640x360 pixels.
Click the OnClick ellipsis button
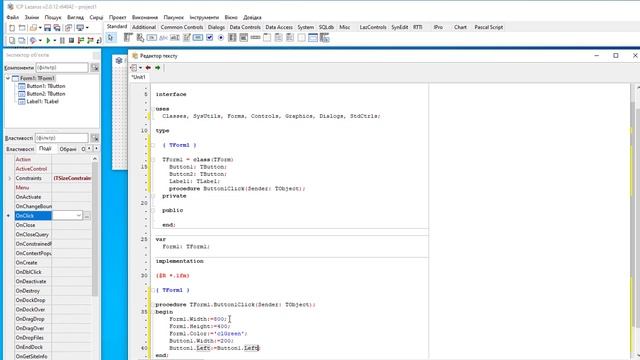click(x=87, y=216)
